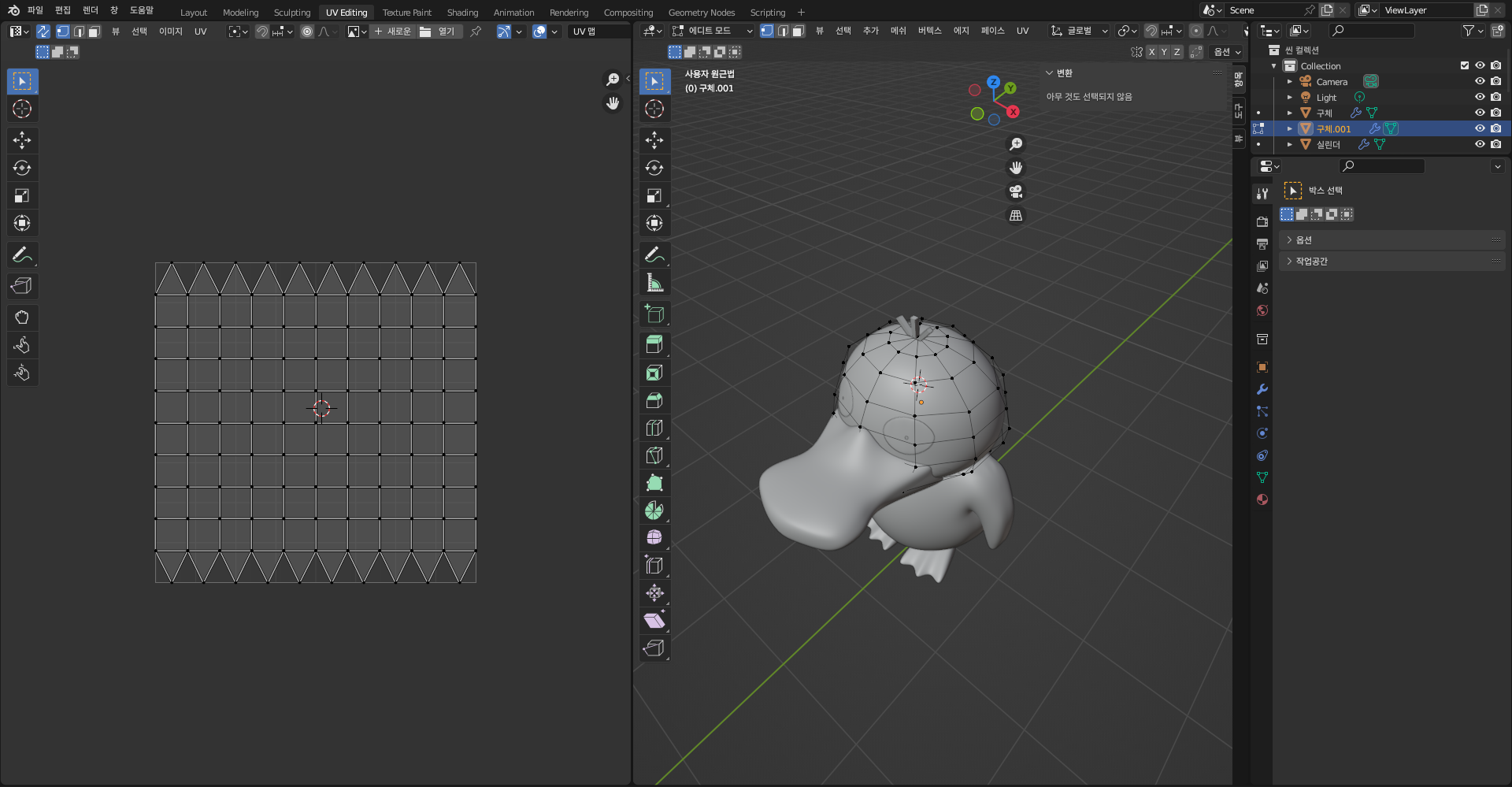Select the Loop Cut tool
Screen dimensions: 1512x787
click(x=654, y=428)
